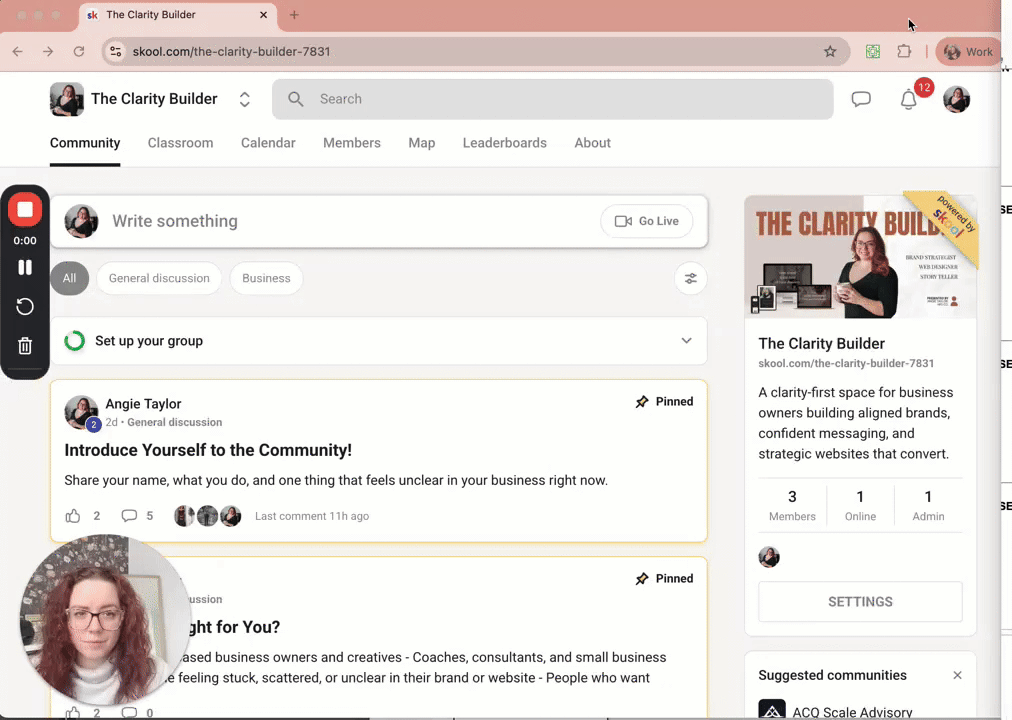Click the General discussion label on Angie's post

tap(174, 423)
